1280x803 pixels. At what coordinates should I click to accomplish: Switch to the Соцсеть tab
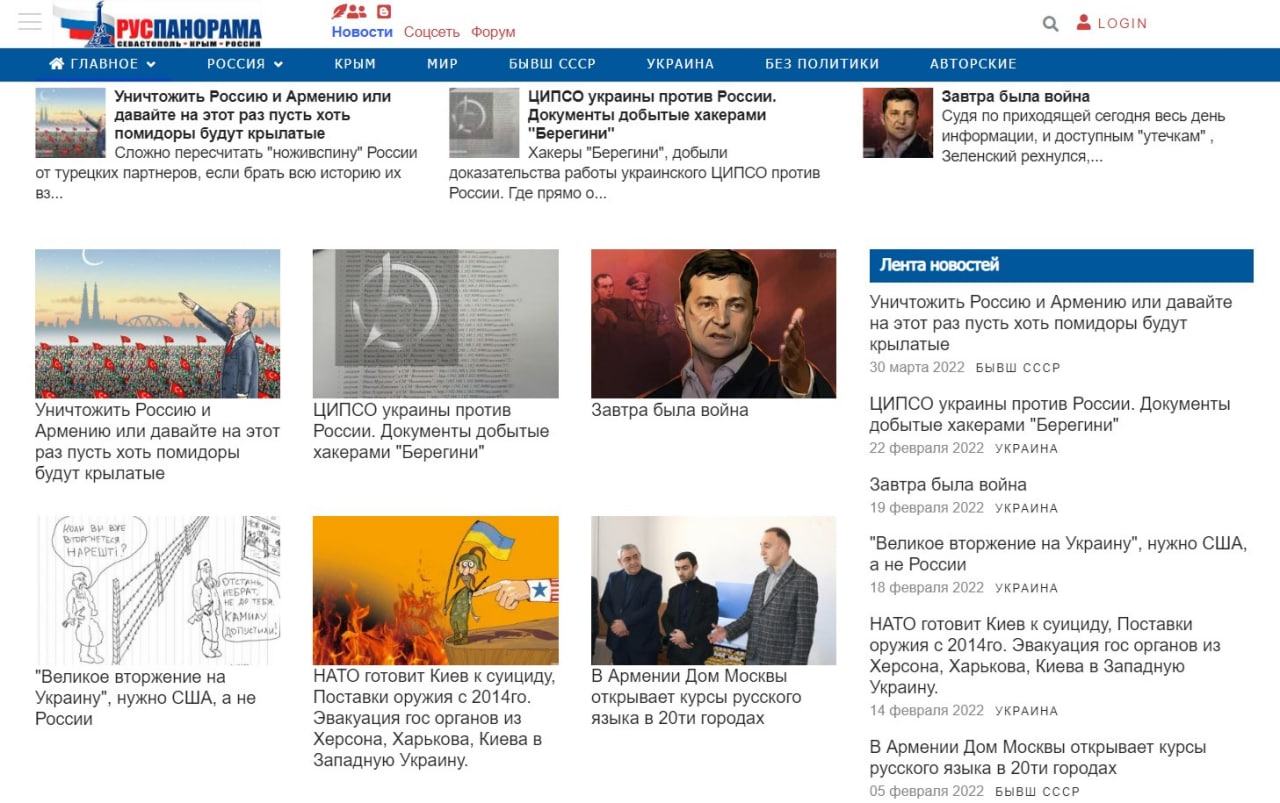(x=432, y=32)
